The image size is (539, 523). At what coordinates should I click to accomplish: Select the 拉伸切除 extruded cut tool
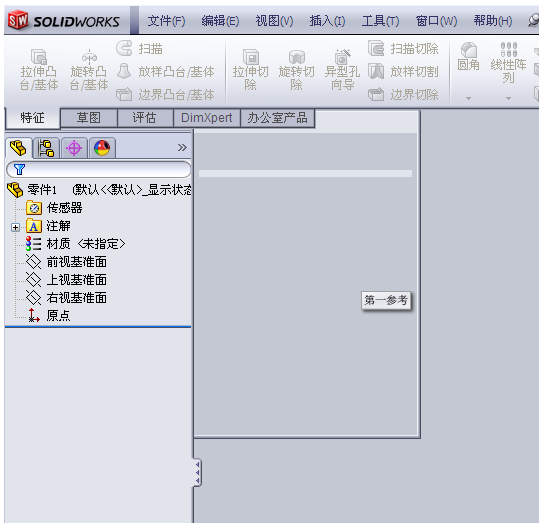251,70
